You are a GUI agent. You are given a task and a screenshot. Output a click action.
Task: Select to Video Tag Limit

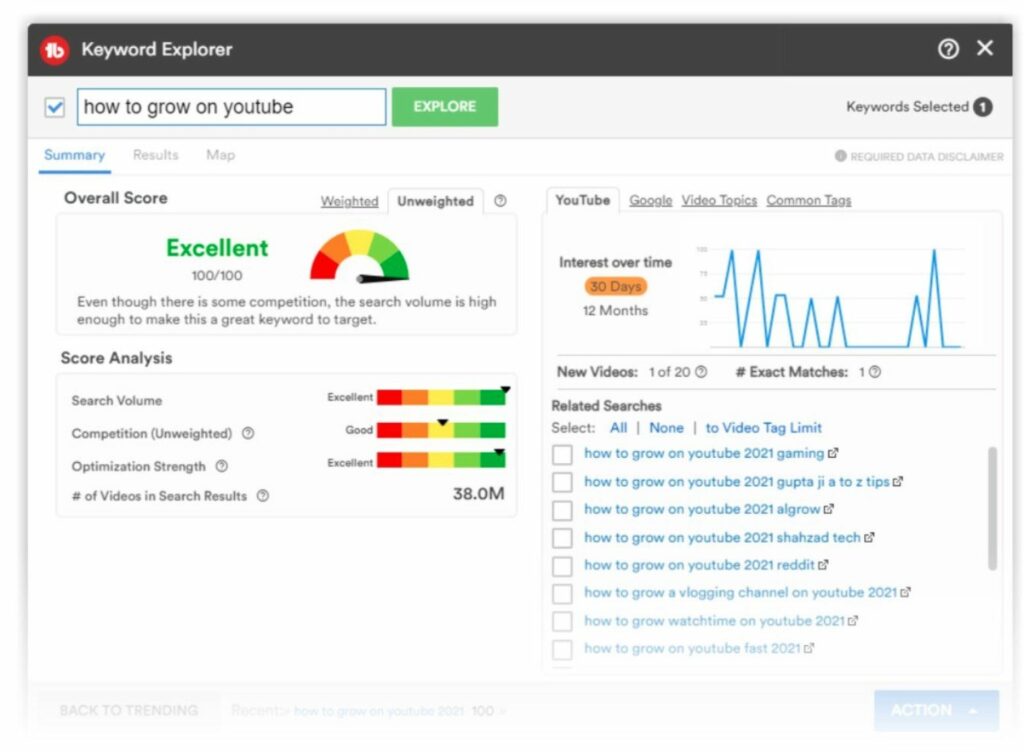tap(763, 428)
